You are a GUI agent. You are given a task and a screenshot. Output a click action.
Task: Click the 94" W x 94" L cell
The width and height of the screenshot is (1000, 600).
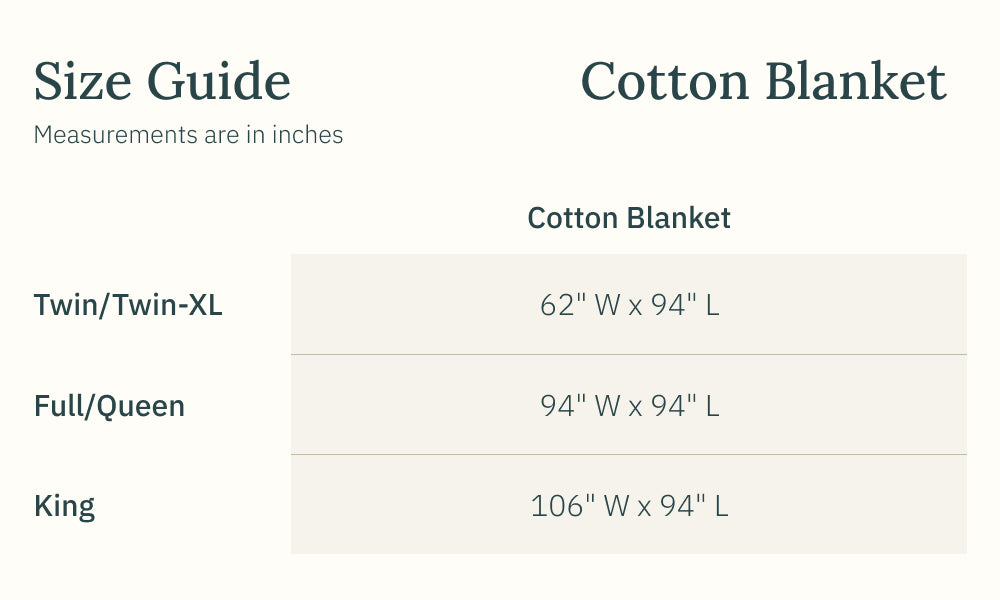tap(629, 406)
